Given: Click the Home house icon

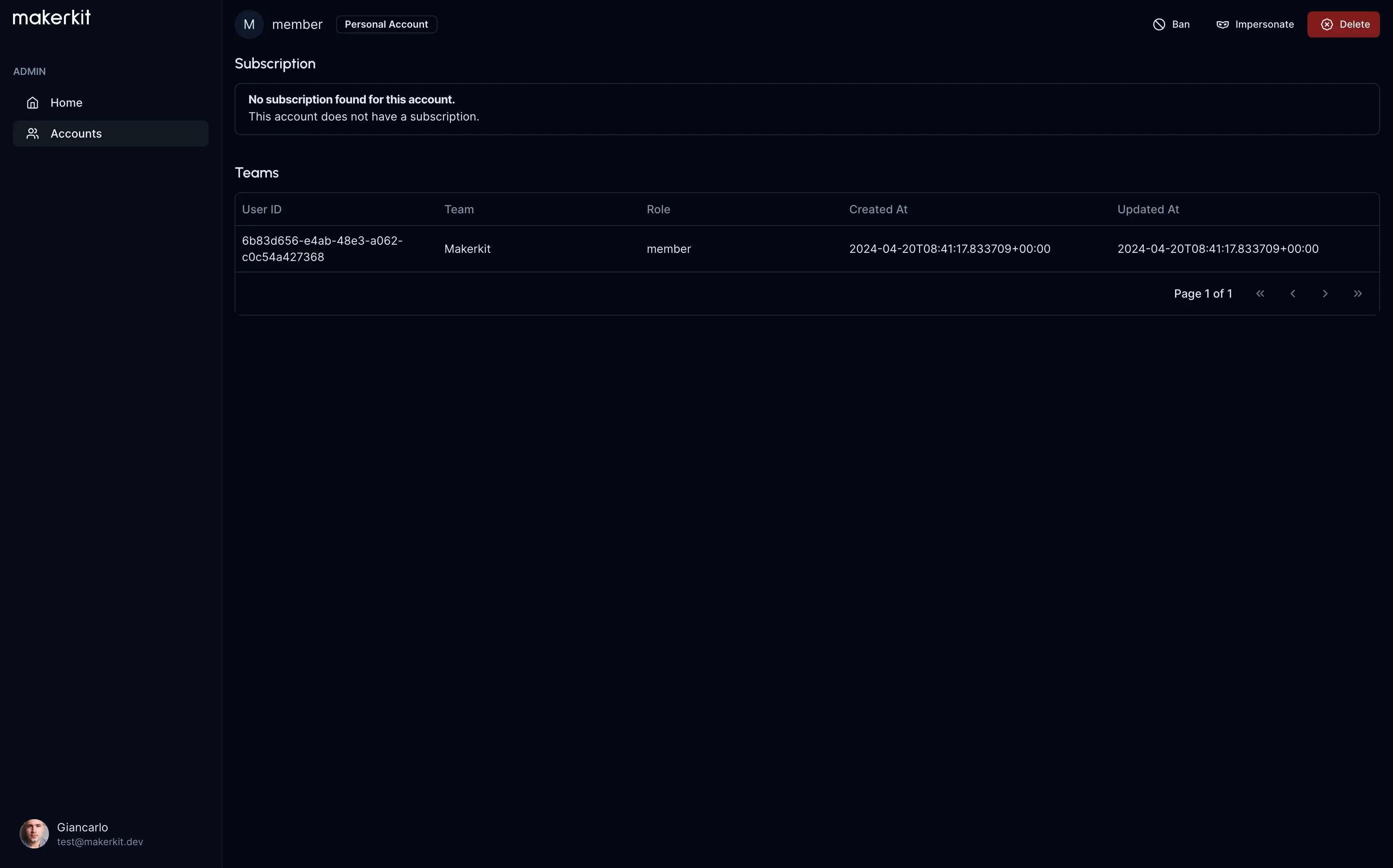Looking at the screenshot, I should (33, 103).
